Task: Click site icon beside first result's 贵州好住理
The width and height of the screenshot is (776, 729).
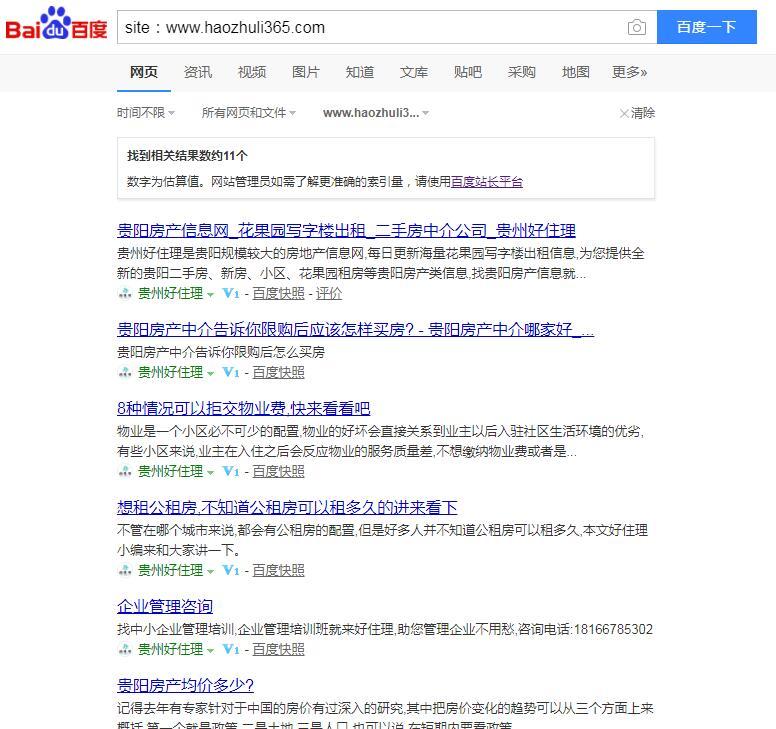Action: pos(125,294)
